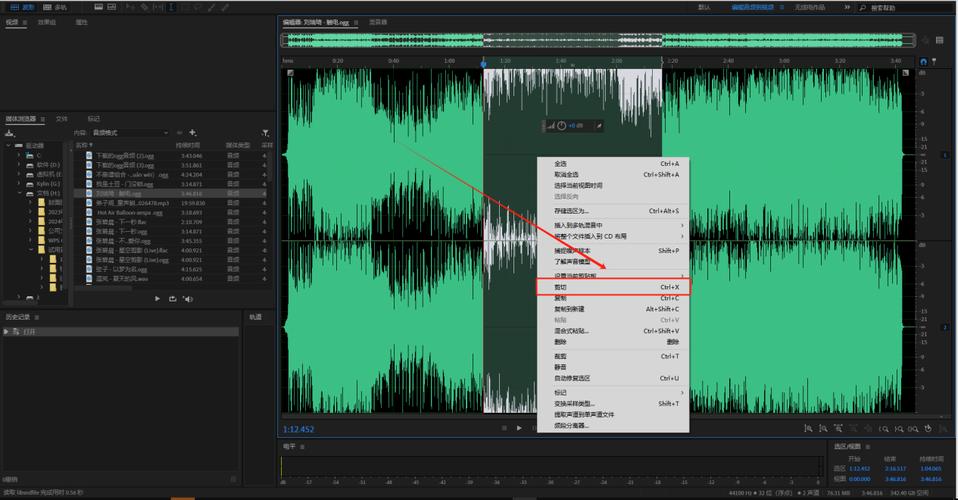
Task: Show the spectral pitch display
Action: coord(111,7)
